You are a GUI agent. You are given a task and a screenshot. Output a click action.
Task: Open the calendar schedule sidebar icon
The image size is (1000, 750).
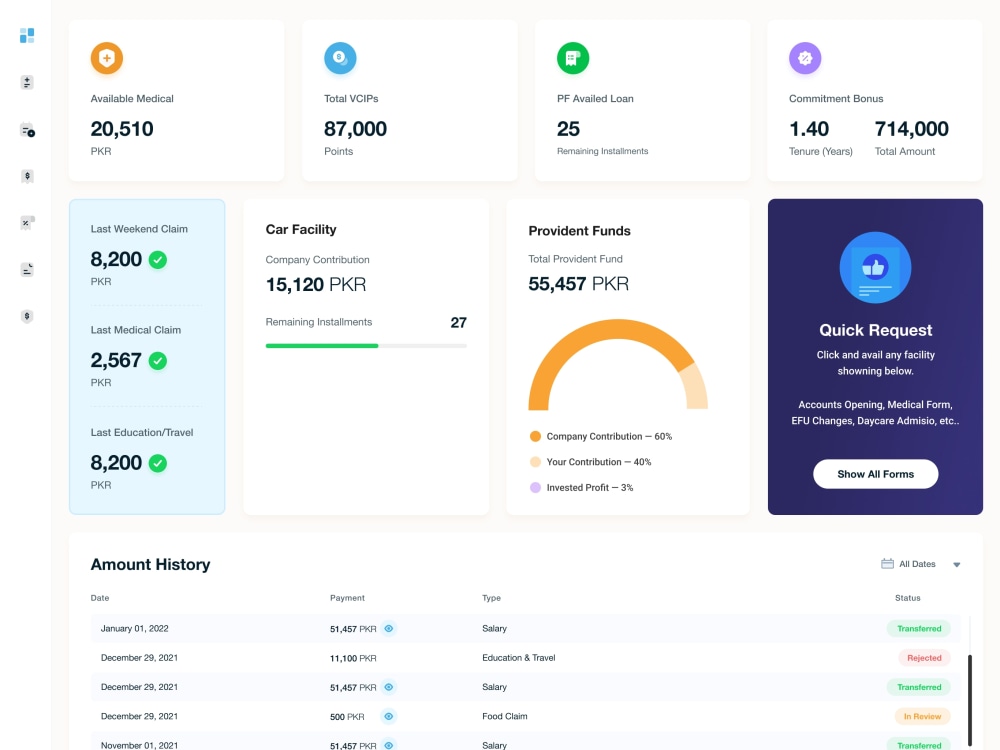(27, 130)
